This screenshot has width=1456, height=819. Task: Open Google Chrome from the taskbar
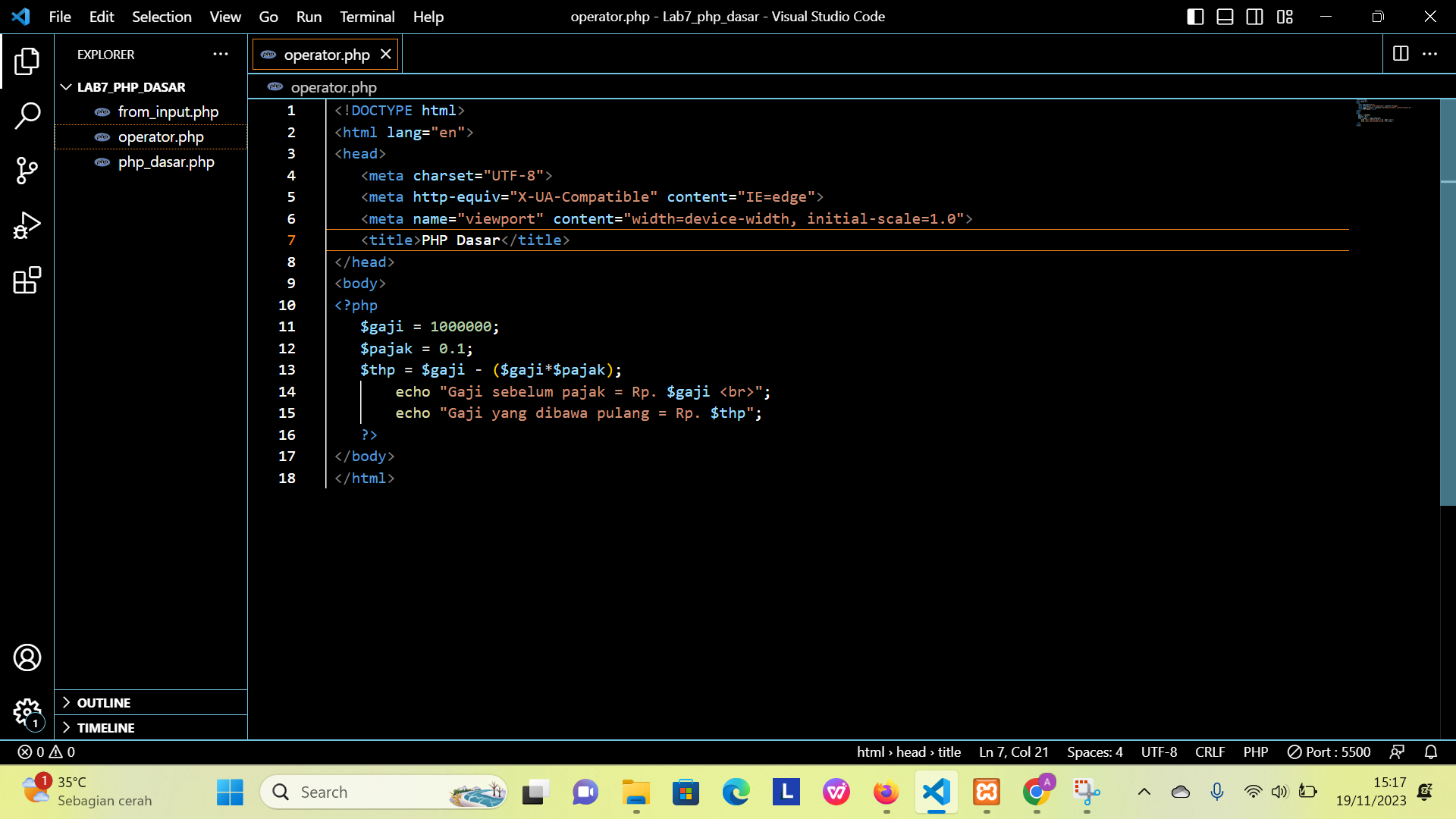pos(1037,792)
